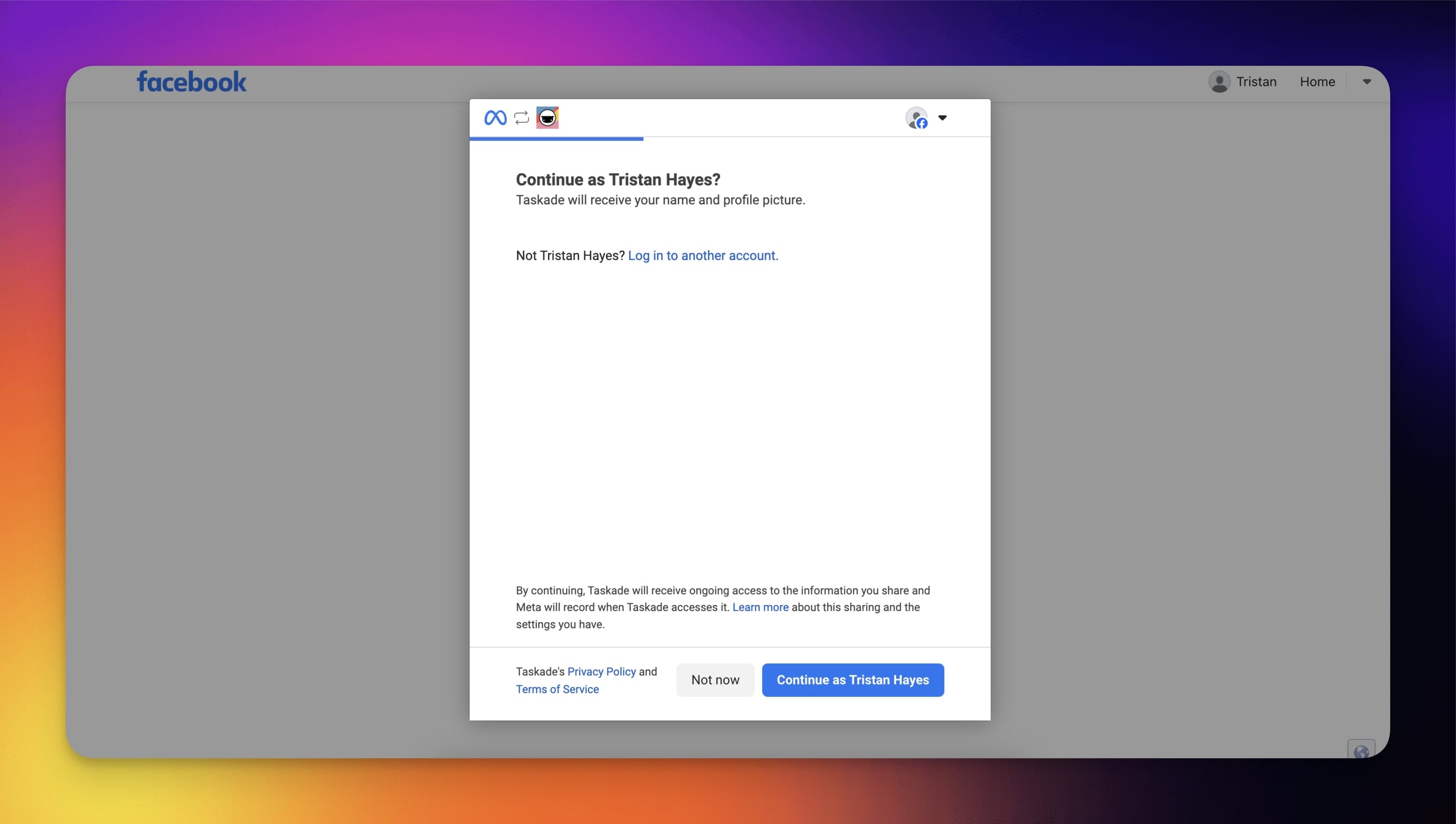Open the Terms of Service link
This screenshot has width=1456, height=824.
pyautogui.click(x=557, y=690)
